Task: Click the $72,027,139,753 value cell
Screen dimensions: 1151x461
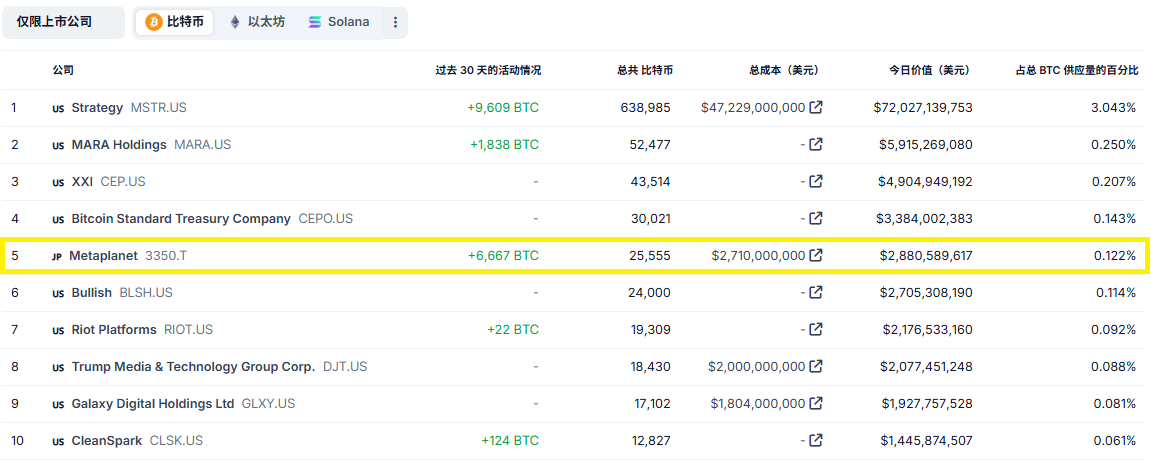Action: (923, 108)
